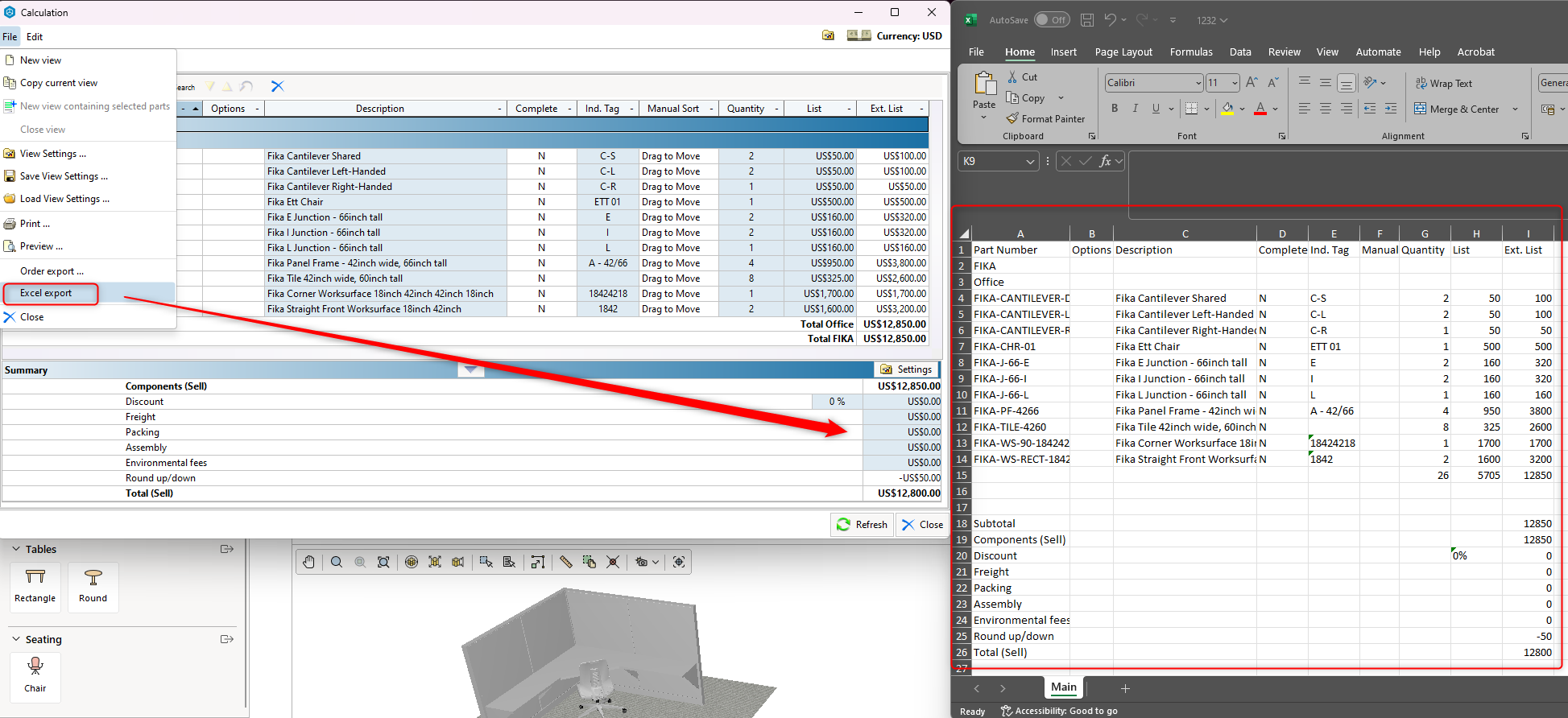The image size is (1568, 718).
Task: Click the Save icon in Excel title bar
Action: click(1087, 20)
